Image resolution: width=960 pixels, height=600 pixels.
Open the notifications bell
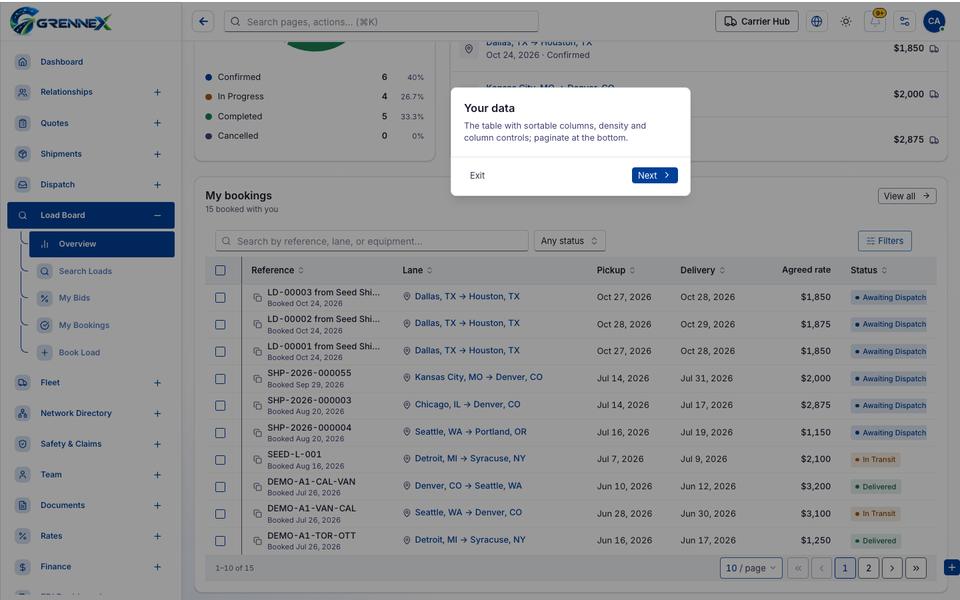coord(875,21)
